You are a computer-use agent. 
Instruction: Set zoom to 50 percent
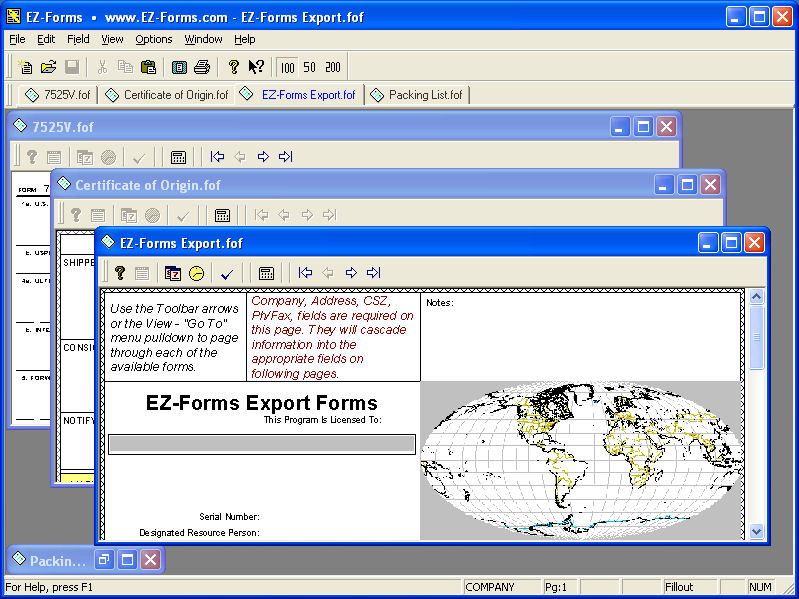click(310, 67)
